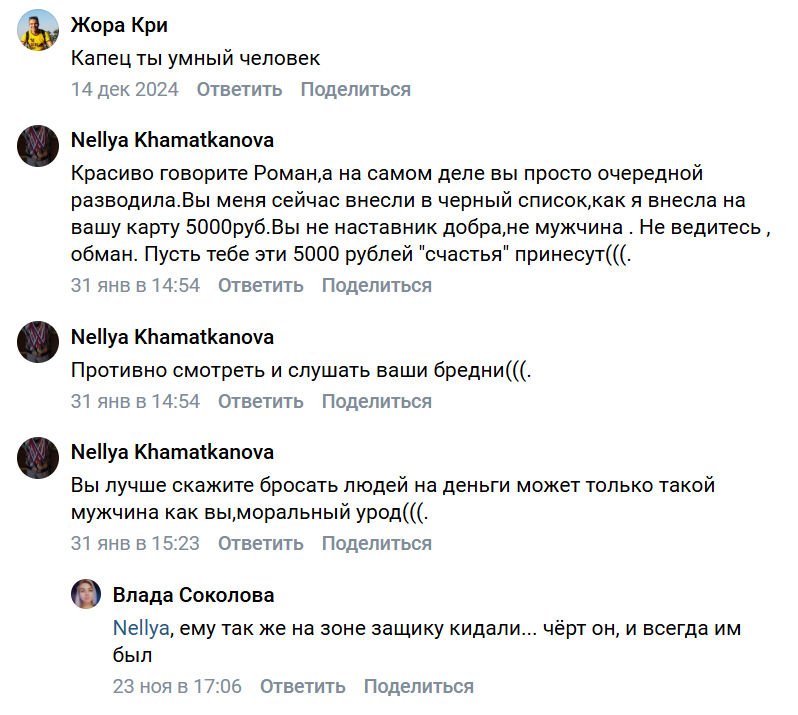Share the 'моральный урод' comment
The height and width of the screenshot is (715, 798).
tap(376, 544)
